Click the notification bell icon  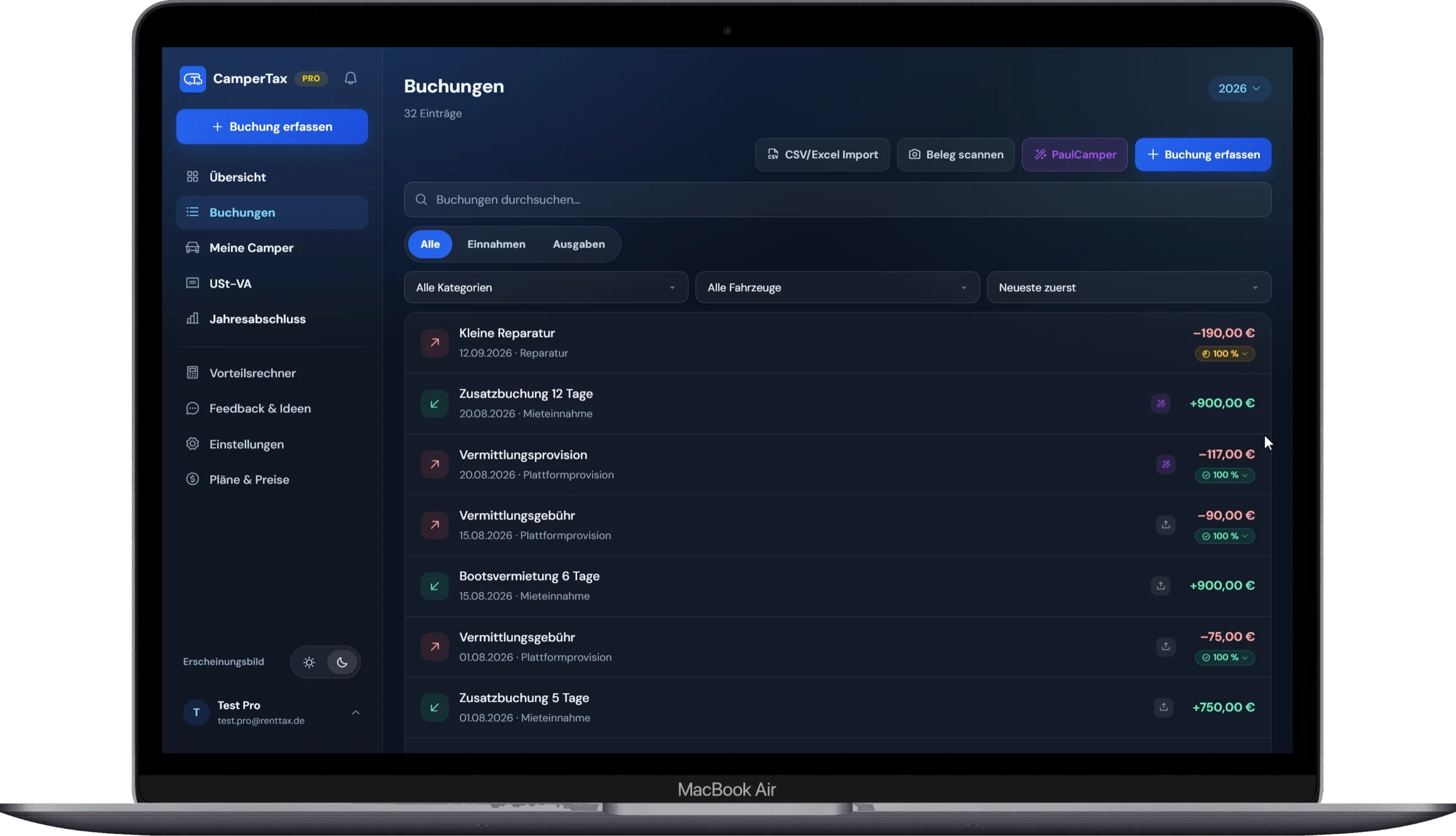(x=350, y=78)
